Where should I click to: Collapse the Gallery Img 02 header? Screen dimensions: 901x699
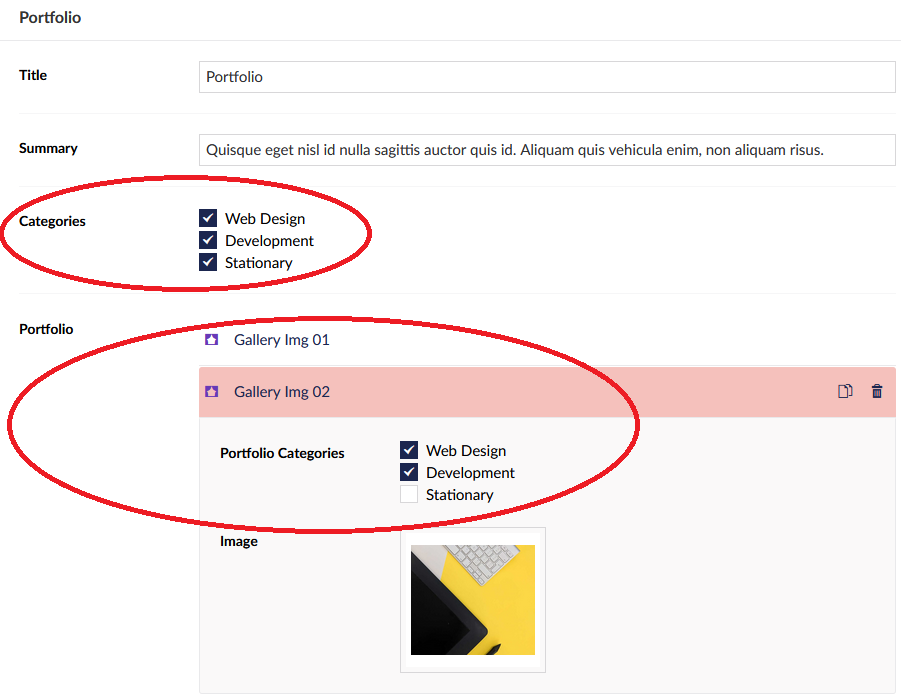(500, 392)
